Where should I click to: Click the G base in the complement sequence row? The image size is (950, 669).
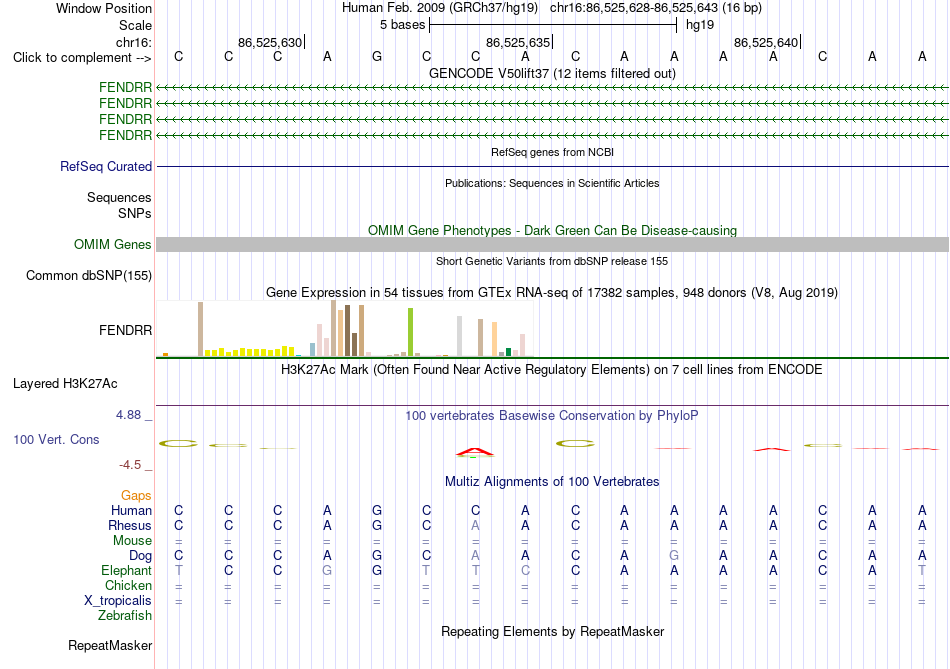tap(377, 57)
